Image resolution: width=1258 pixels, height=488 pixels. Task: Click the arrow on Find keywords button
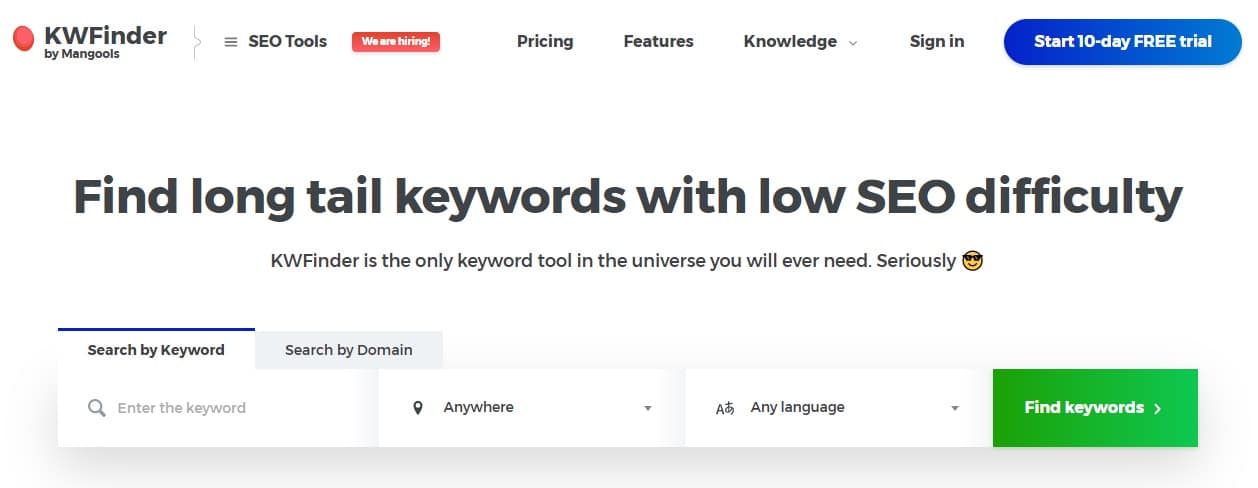click(1157, 408)
